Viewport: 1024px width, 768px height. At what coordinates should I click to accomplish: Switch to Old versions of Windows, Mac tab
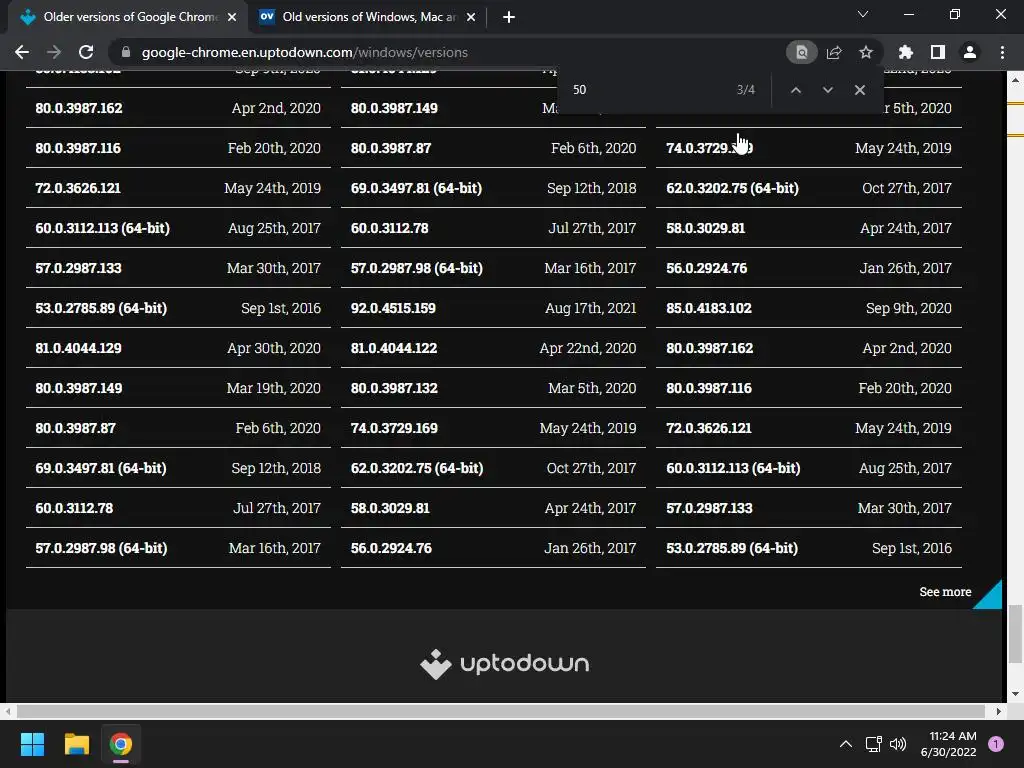click(x=368, y=17)
